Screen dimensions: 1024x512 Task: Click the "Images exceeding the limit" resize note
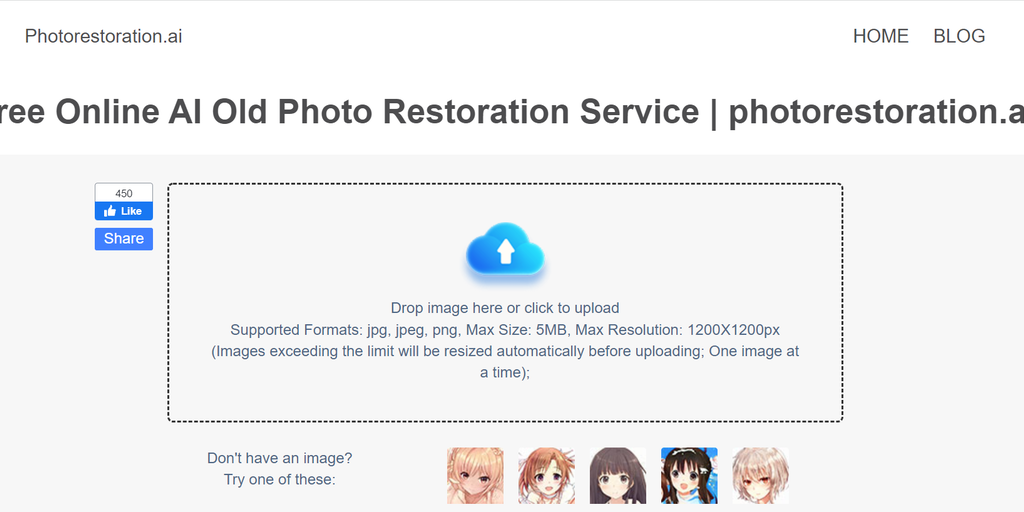tap(505, 362)
